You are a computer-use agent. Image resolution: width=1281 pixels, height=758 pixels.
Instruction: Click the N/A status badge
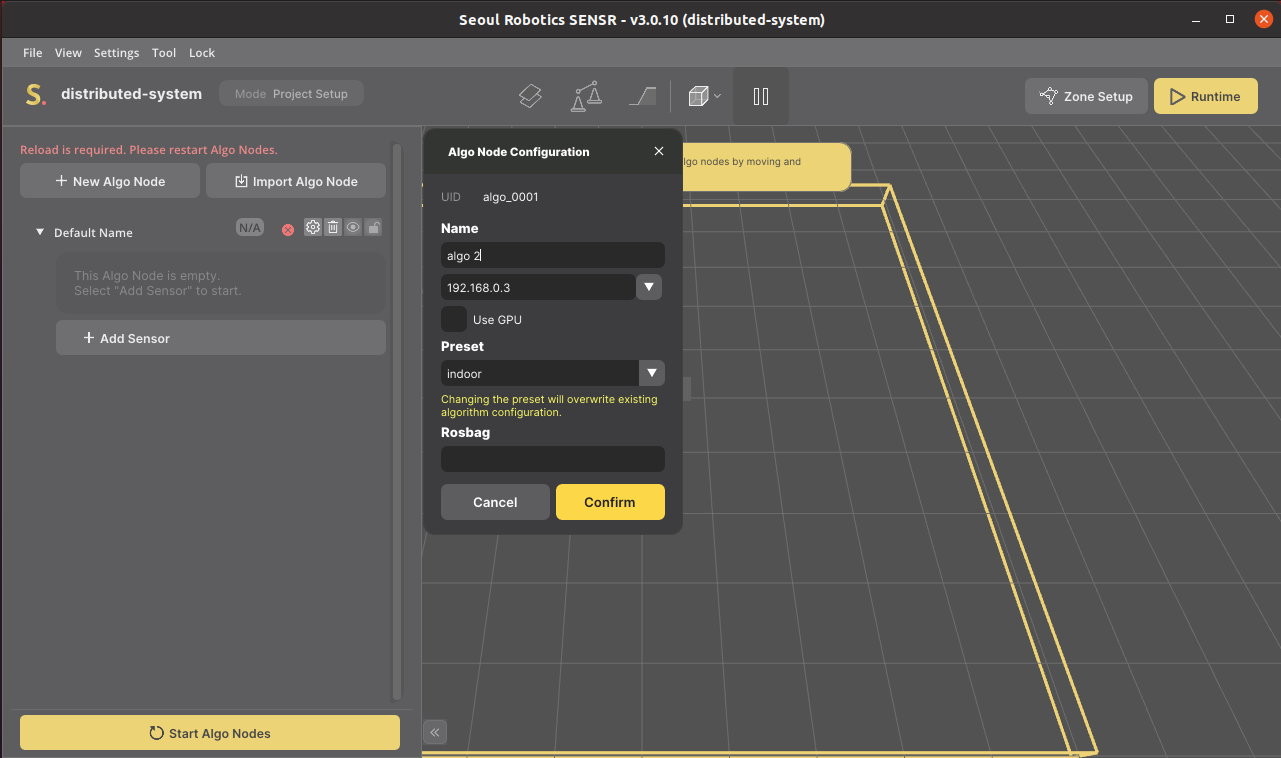pyautogui.click(x=249, y=228)
